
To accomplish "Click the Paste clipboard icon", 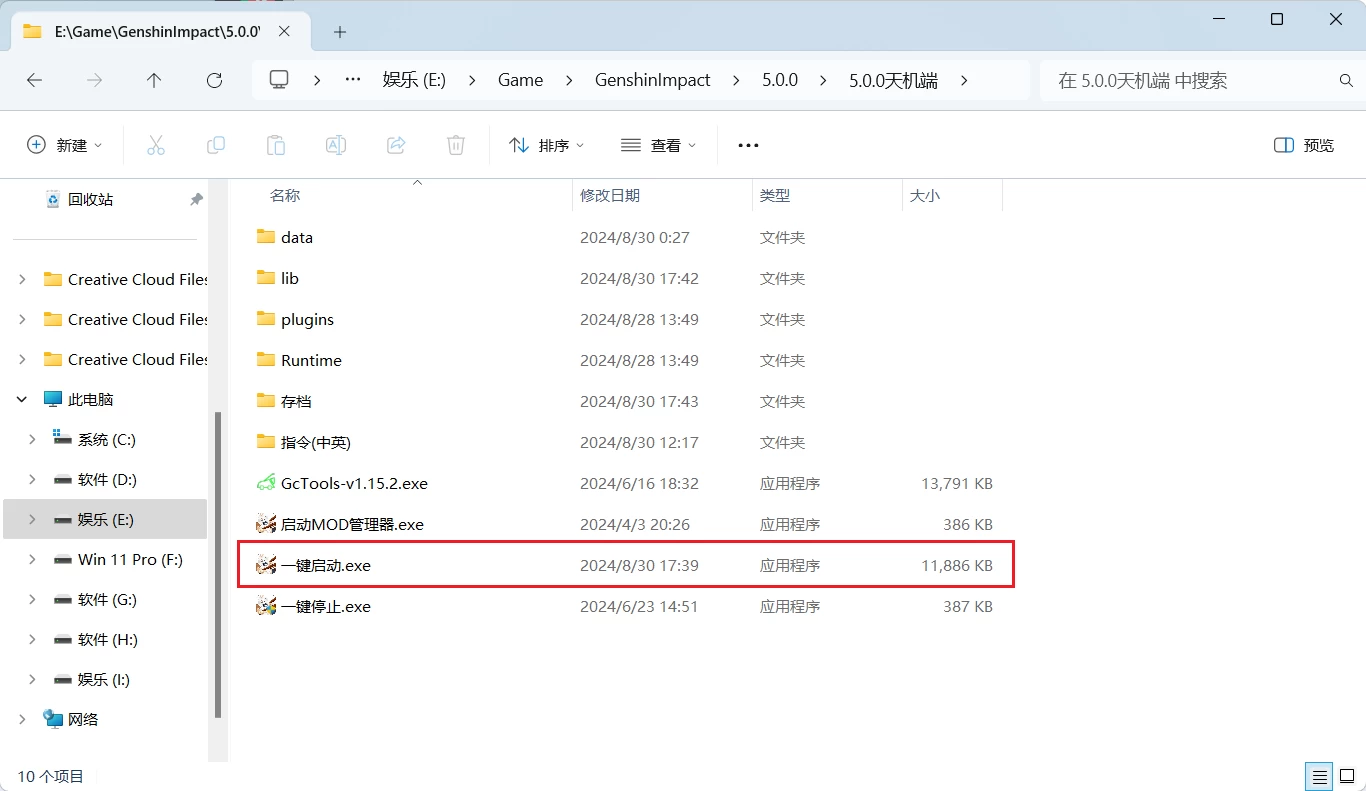I will click(x=276, y=145).
